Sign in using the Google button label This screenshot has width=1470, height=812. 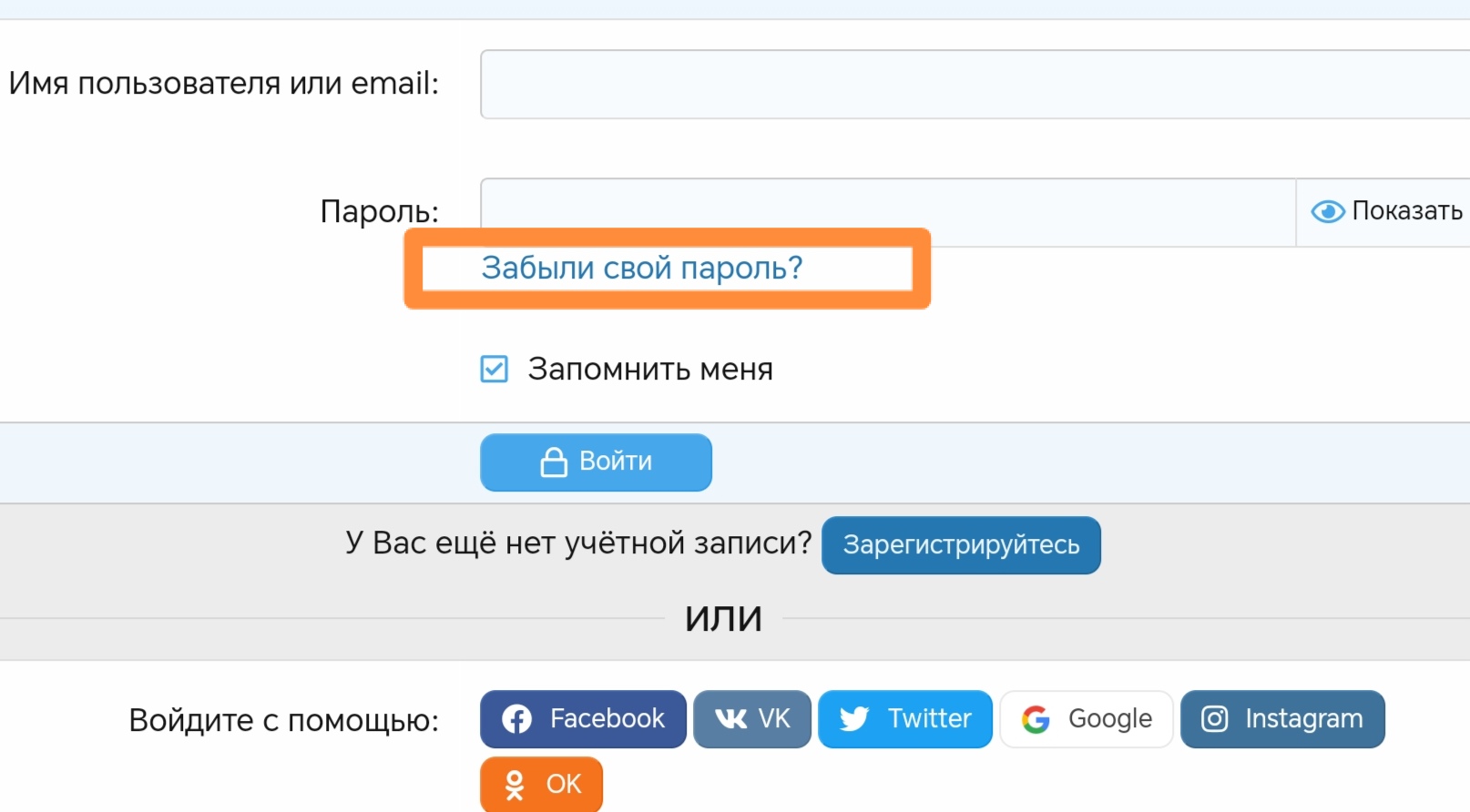1109,719
